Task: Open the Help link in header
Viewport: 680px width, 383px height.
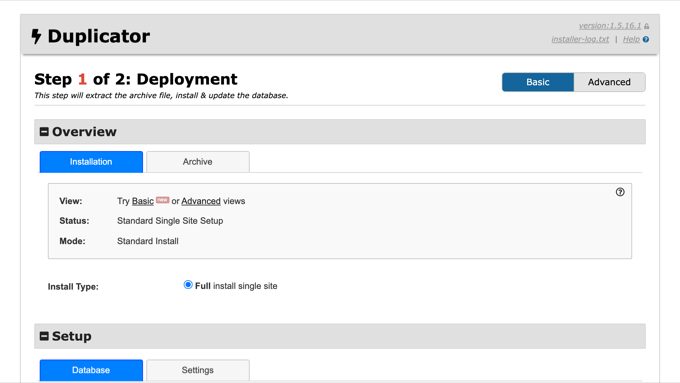Action: pyautogui.click(x=631, y=39)
